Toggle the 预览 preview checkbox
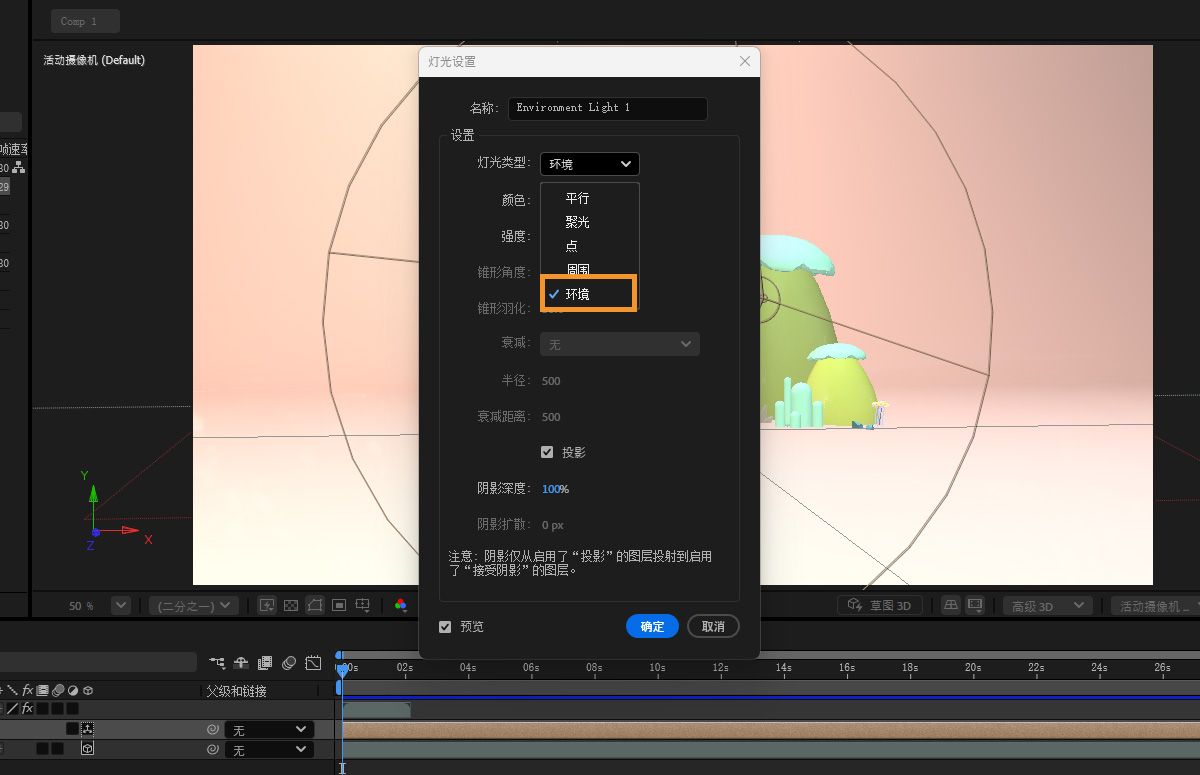This screenshot has height=775, width=1200. point(445,627)
